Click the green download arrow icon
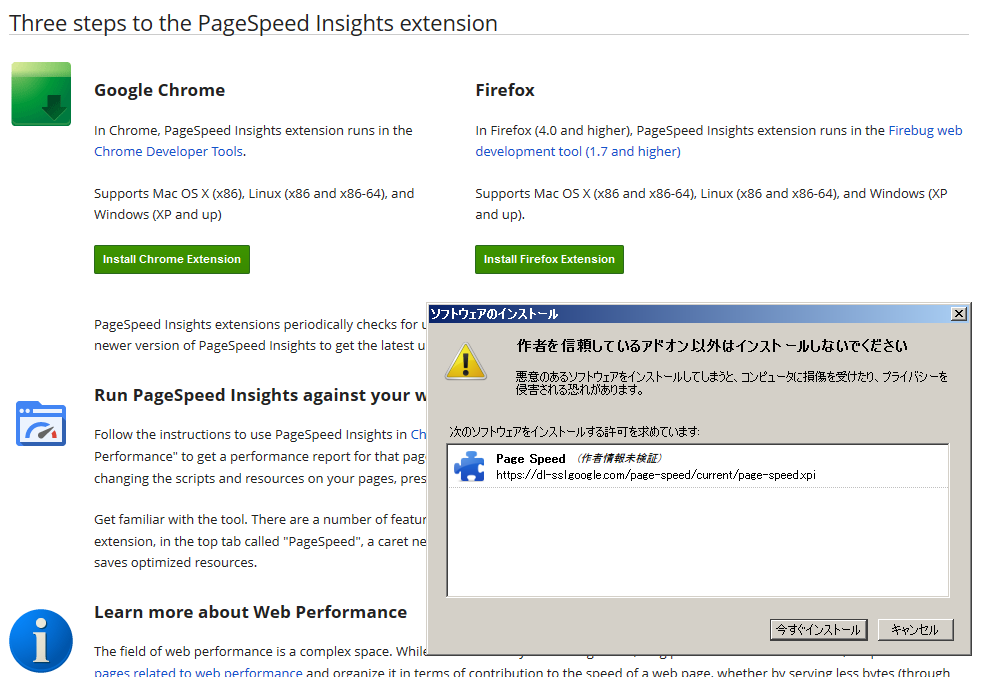Viewport: 991px width, 677px height. point(41,94)
